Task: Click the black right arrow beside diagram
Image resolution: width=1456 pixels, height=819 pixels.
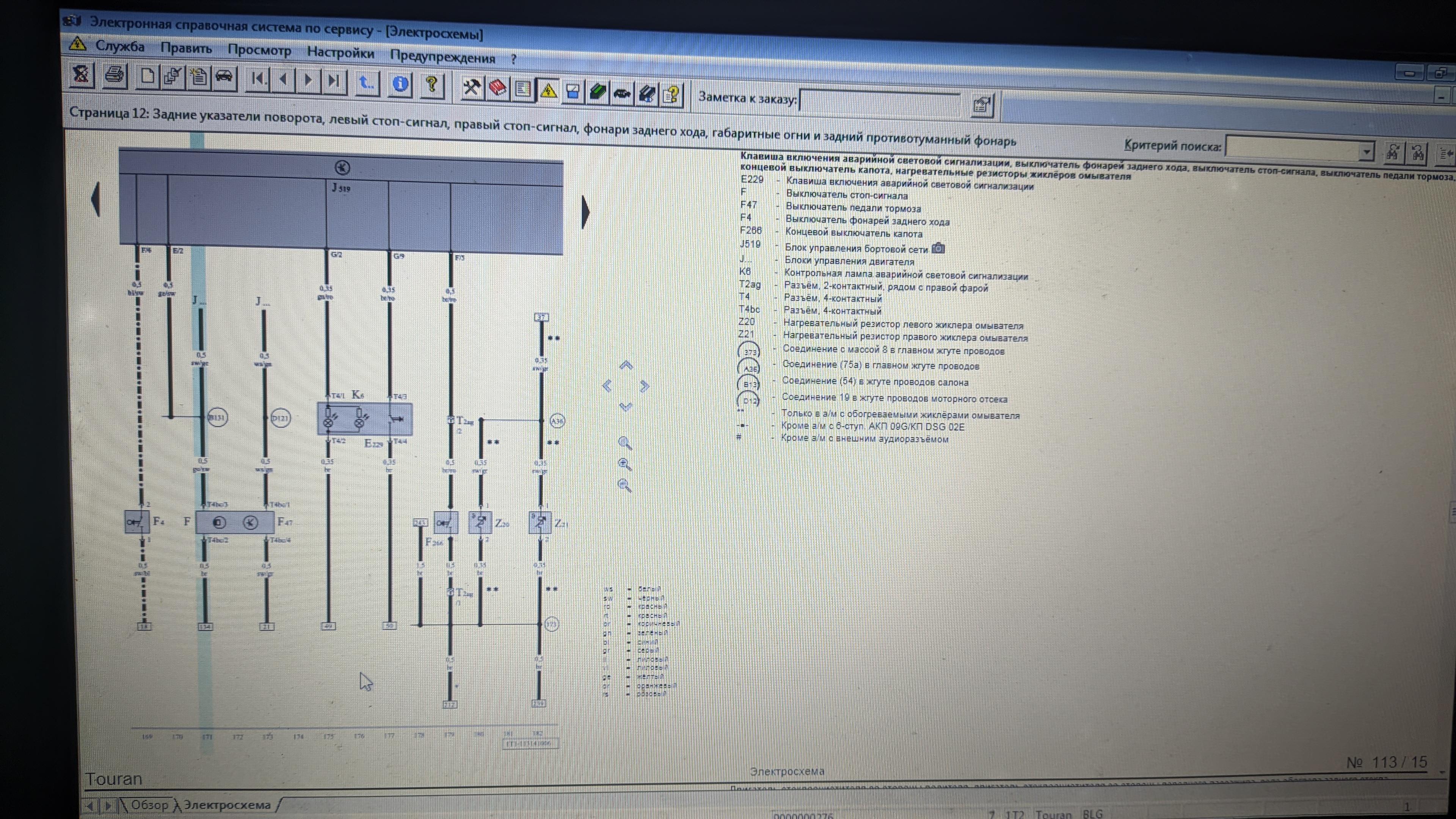Action: tap(585, 212)
